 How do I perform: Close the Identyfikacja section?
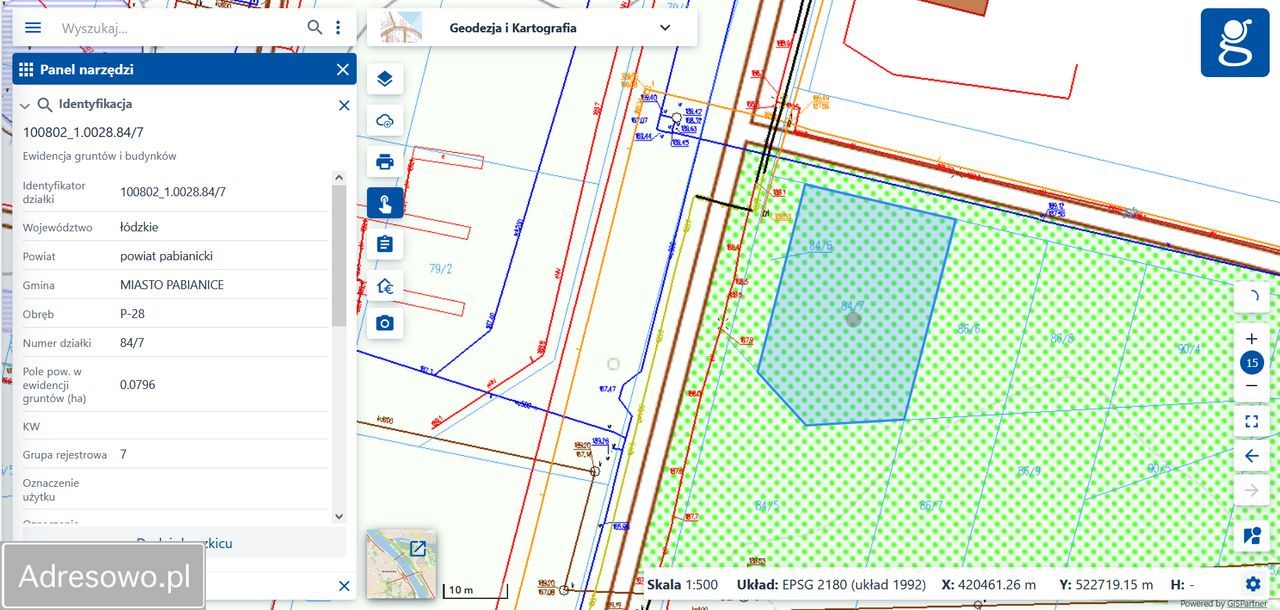[x=344, y=105]
